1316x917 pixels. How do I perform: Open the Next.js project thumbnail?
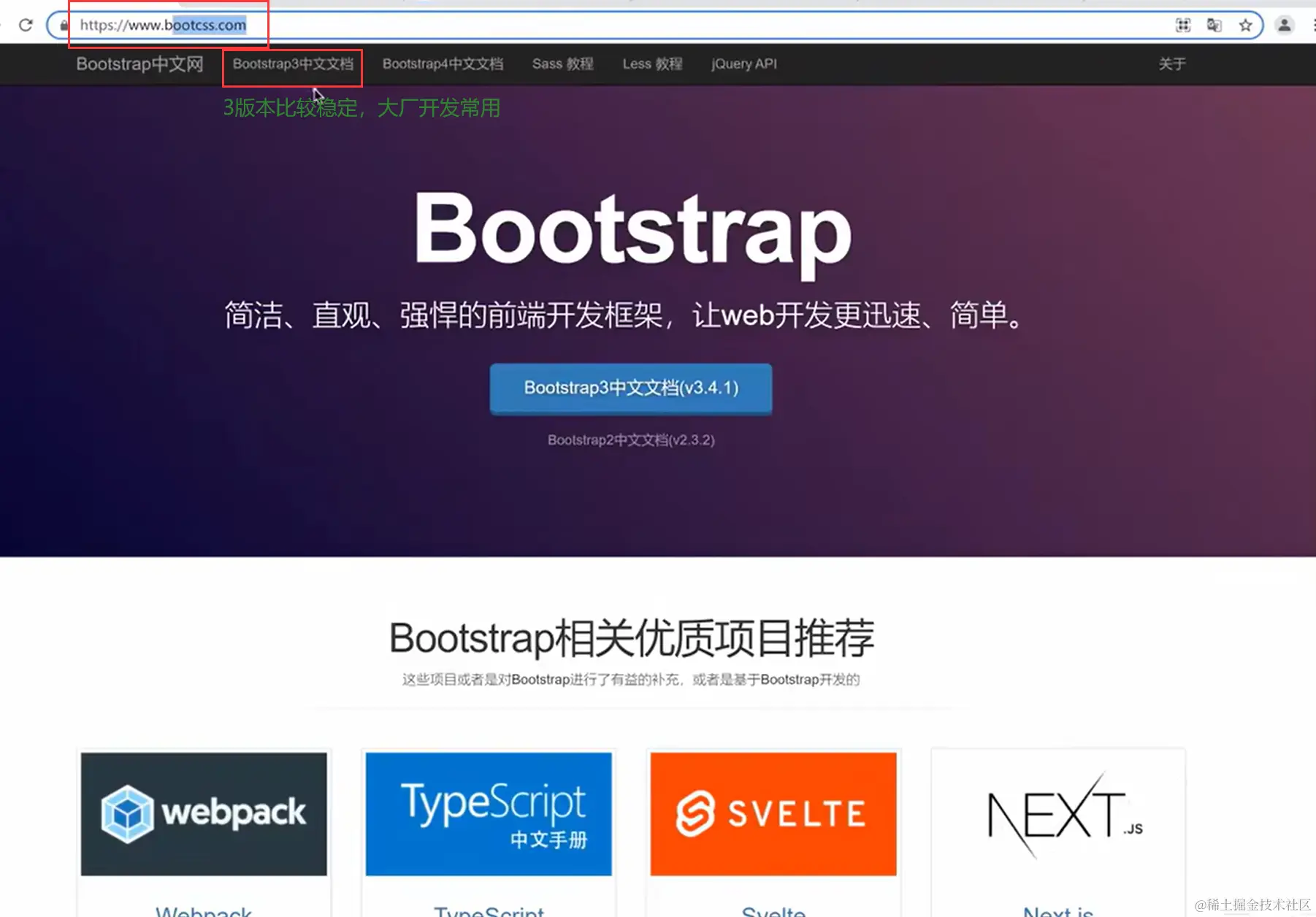tap(1058, 814)
